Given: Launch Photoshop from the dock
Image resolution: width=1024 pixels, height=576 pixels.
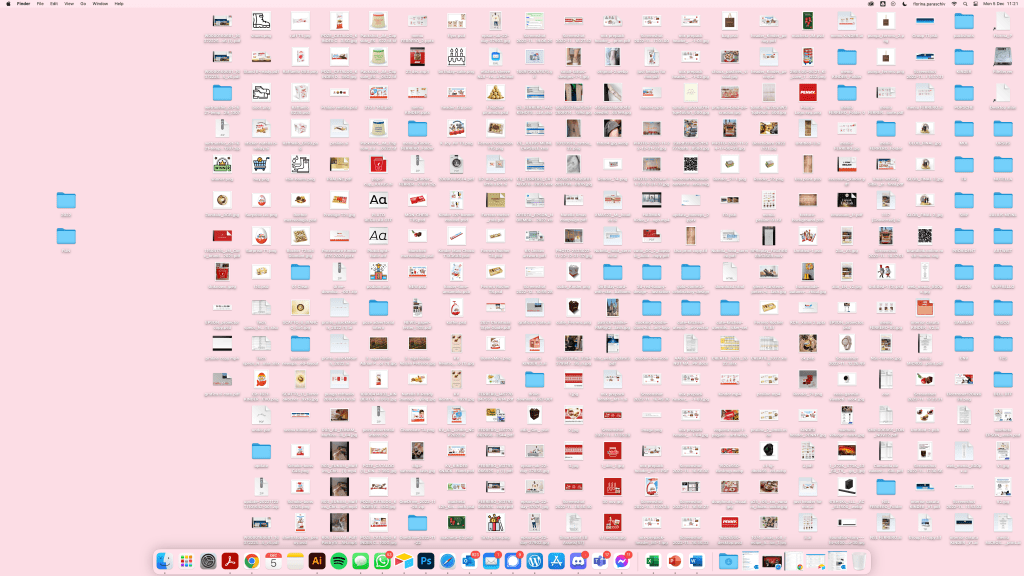Looking at the screenshot, I should click(426, 562).
